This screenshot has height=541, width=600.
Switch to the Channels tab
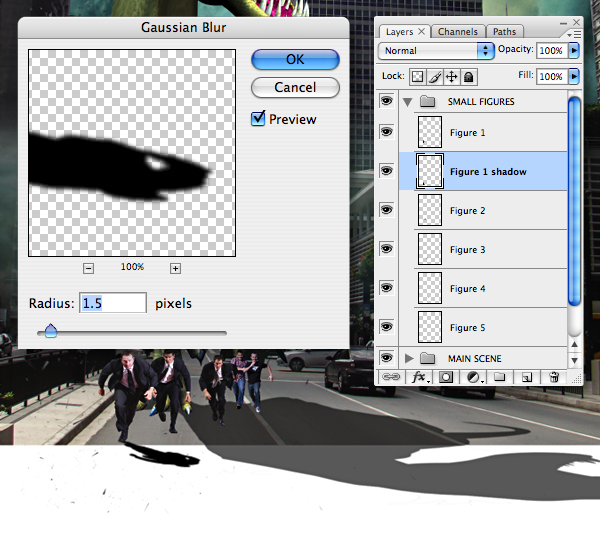[458, 32]
